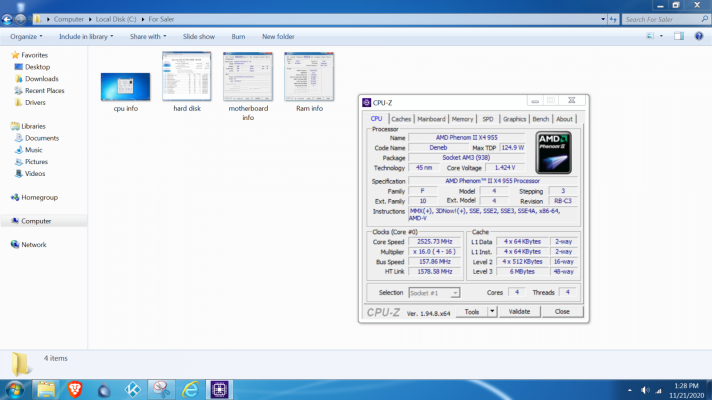Click Validate button in CPU-Z
This screenshot has height=400, width=712.
click(x=519, y=311)
